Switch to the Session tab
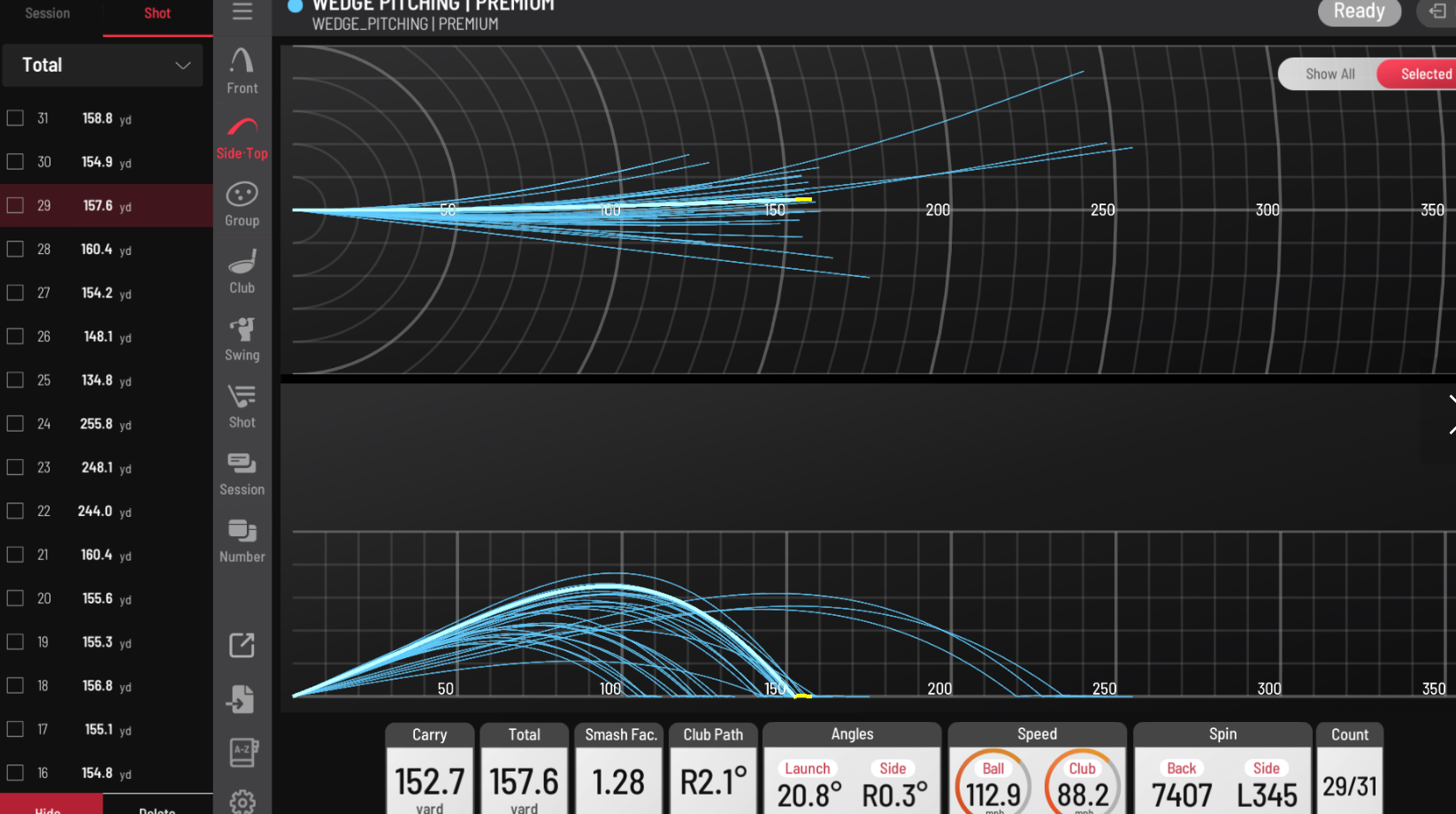Screen dimensions: 1456x814 48,13
